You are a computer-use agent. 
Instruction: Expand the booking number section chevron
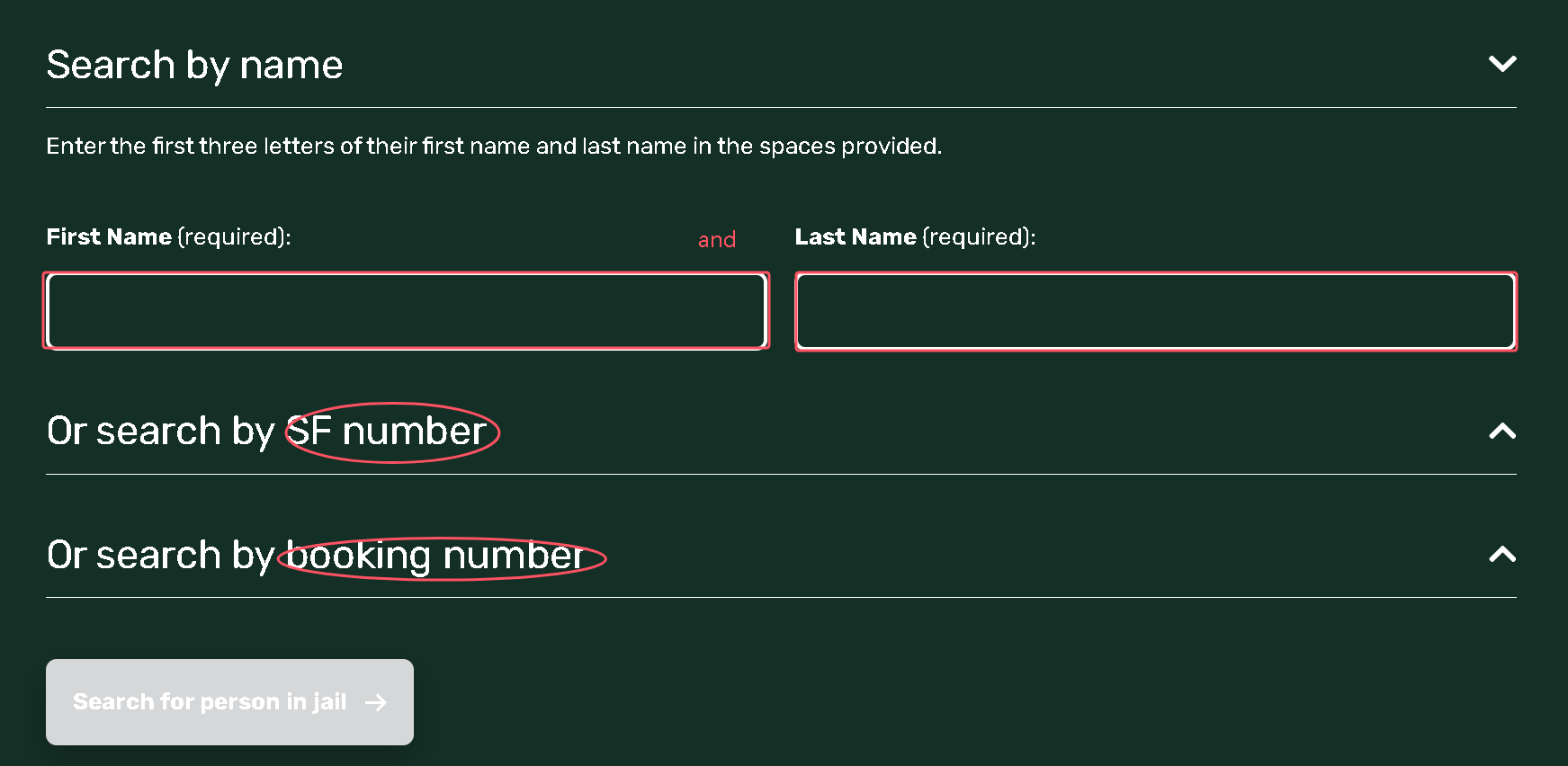pyautogui.click(x=1501, y=555)
